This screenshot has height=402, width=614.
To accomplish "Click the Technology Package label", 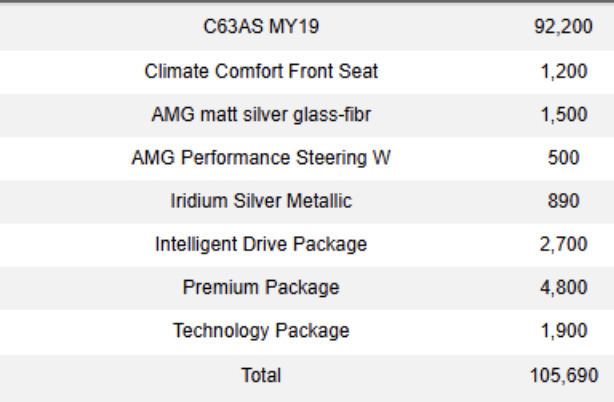I will (x=261, y=331).
